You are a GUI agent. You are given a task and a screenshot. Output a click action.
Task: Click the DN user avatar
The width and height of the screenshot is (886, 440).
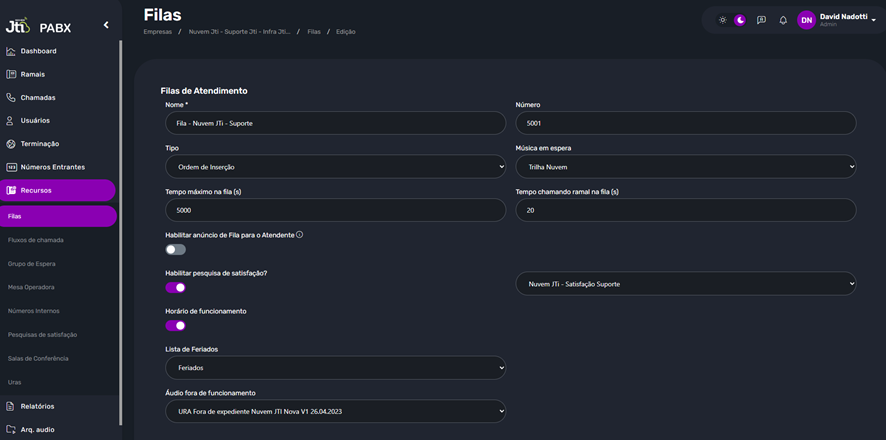(806, 20)
